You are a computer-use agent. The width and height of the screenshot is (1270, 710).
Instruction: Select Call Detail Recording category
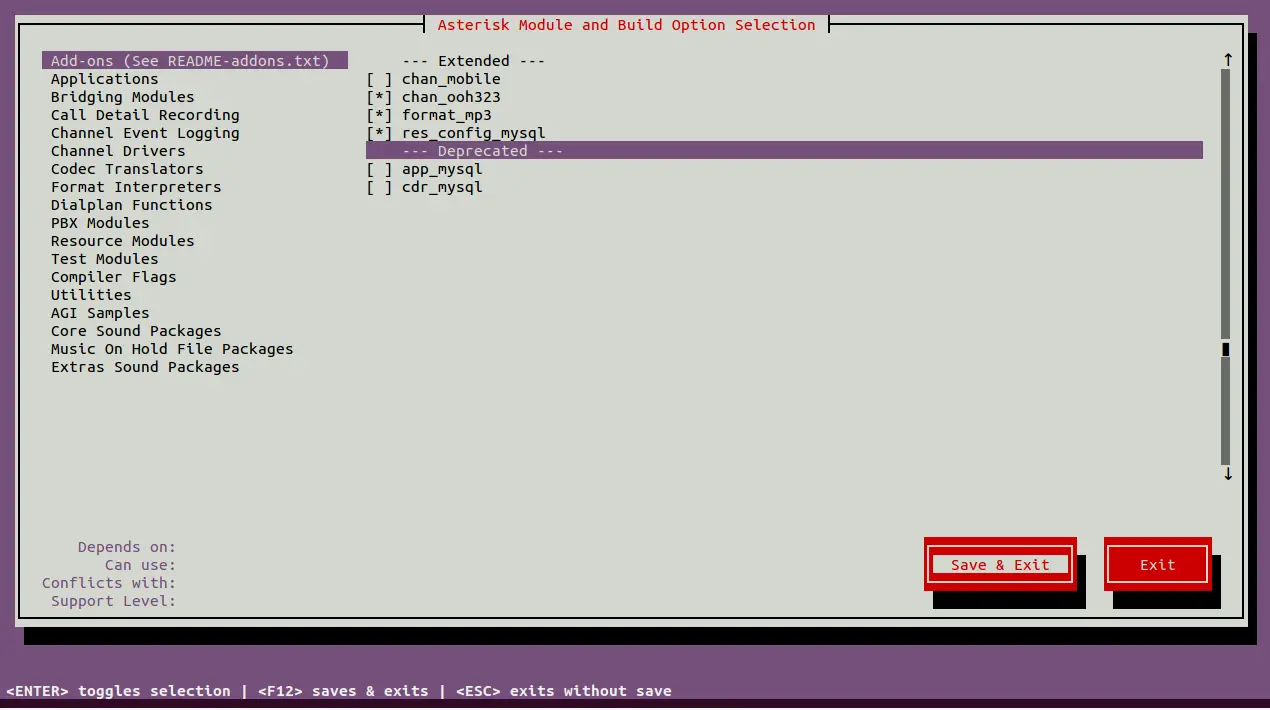(145, 115)
